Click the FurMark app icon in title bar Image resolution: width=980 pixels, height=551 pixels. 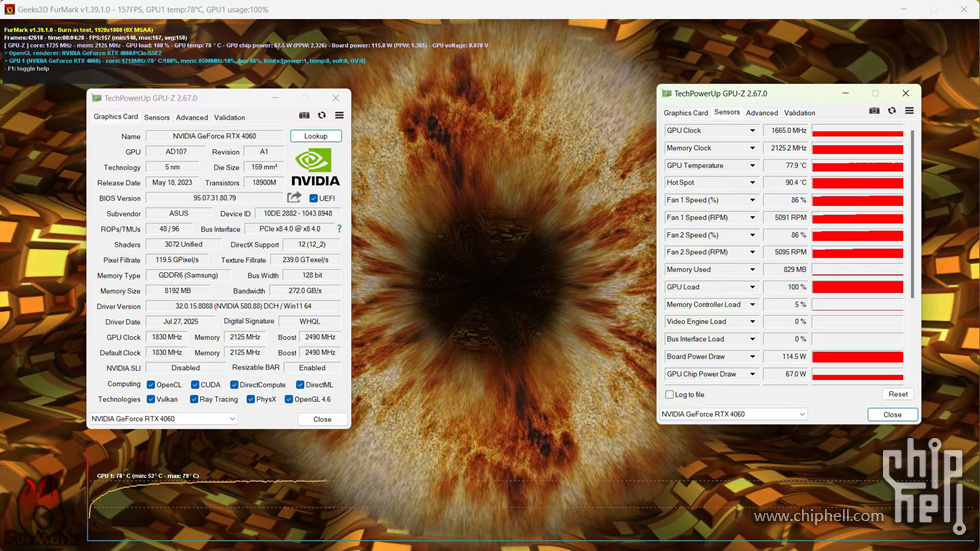coord(9,9)
